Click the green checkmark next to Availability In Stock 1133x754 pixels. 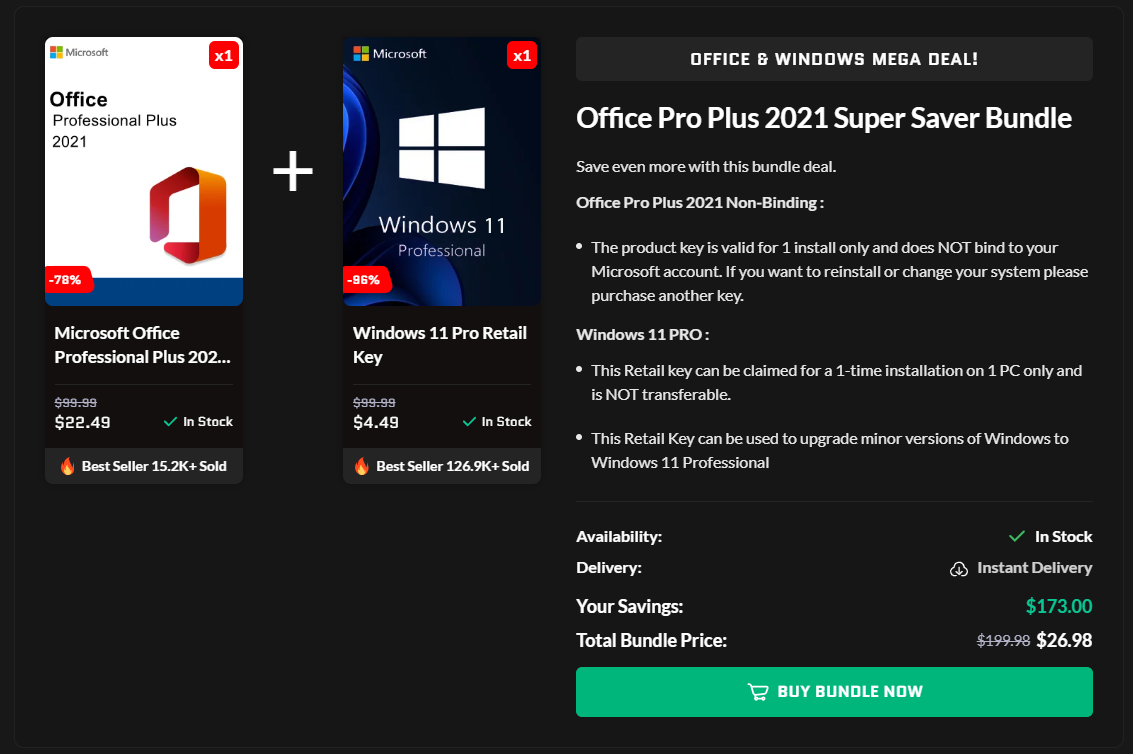pyautogui.click(x=1017, y=537)
